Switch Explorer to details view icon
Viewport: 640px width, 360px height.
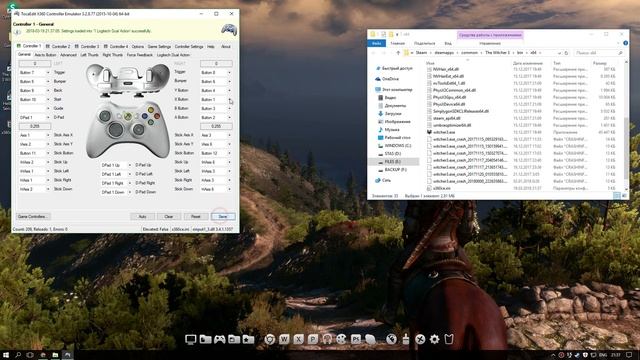point(617,196)
